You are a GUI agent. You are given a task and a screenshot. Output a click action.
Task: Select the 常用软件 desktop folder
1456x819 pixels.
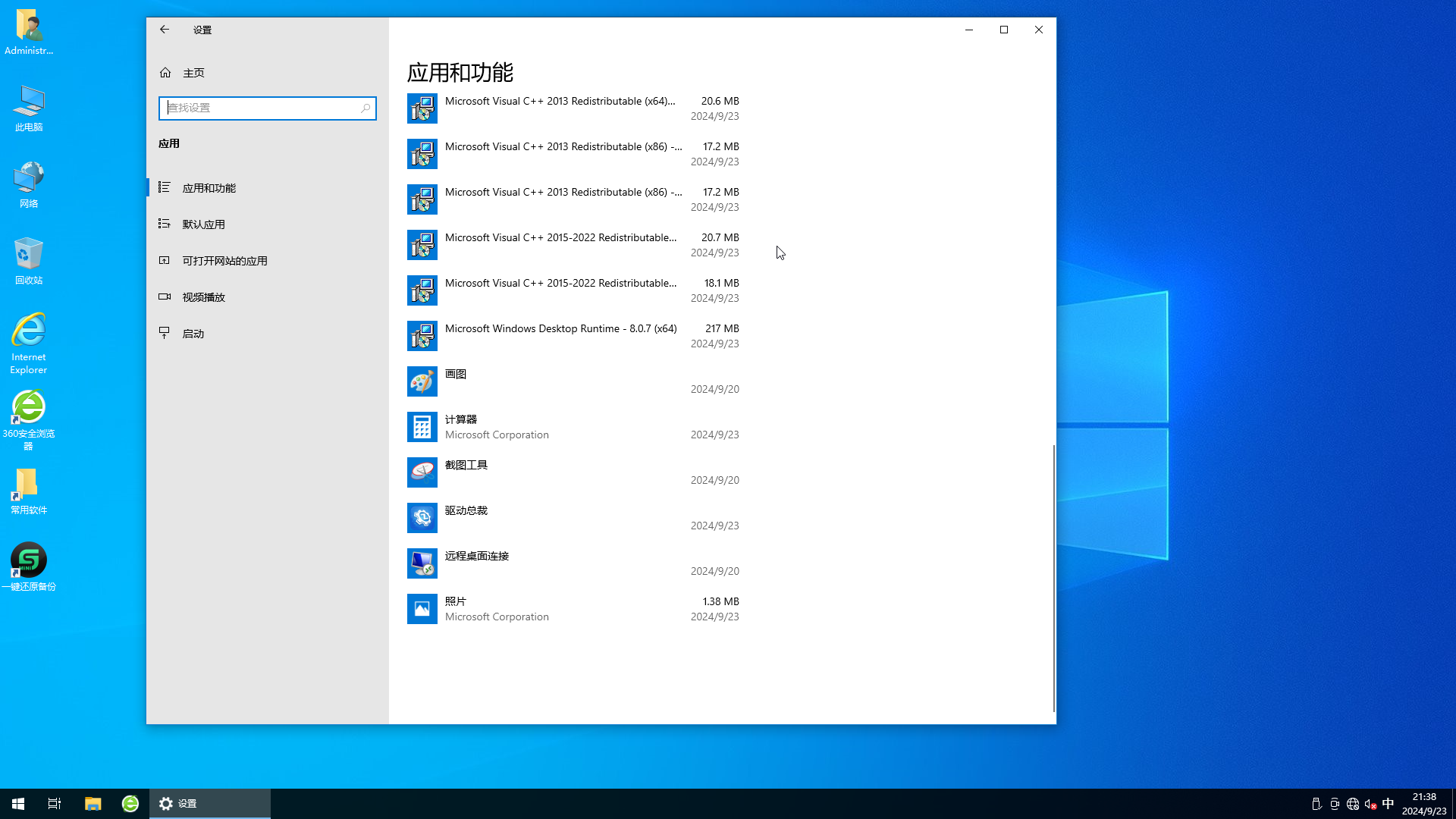29,491
